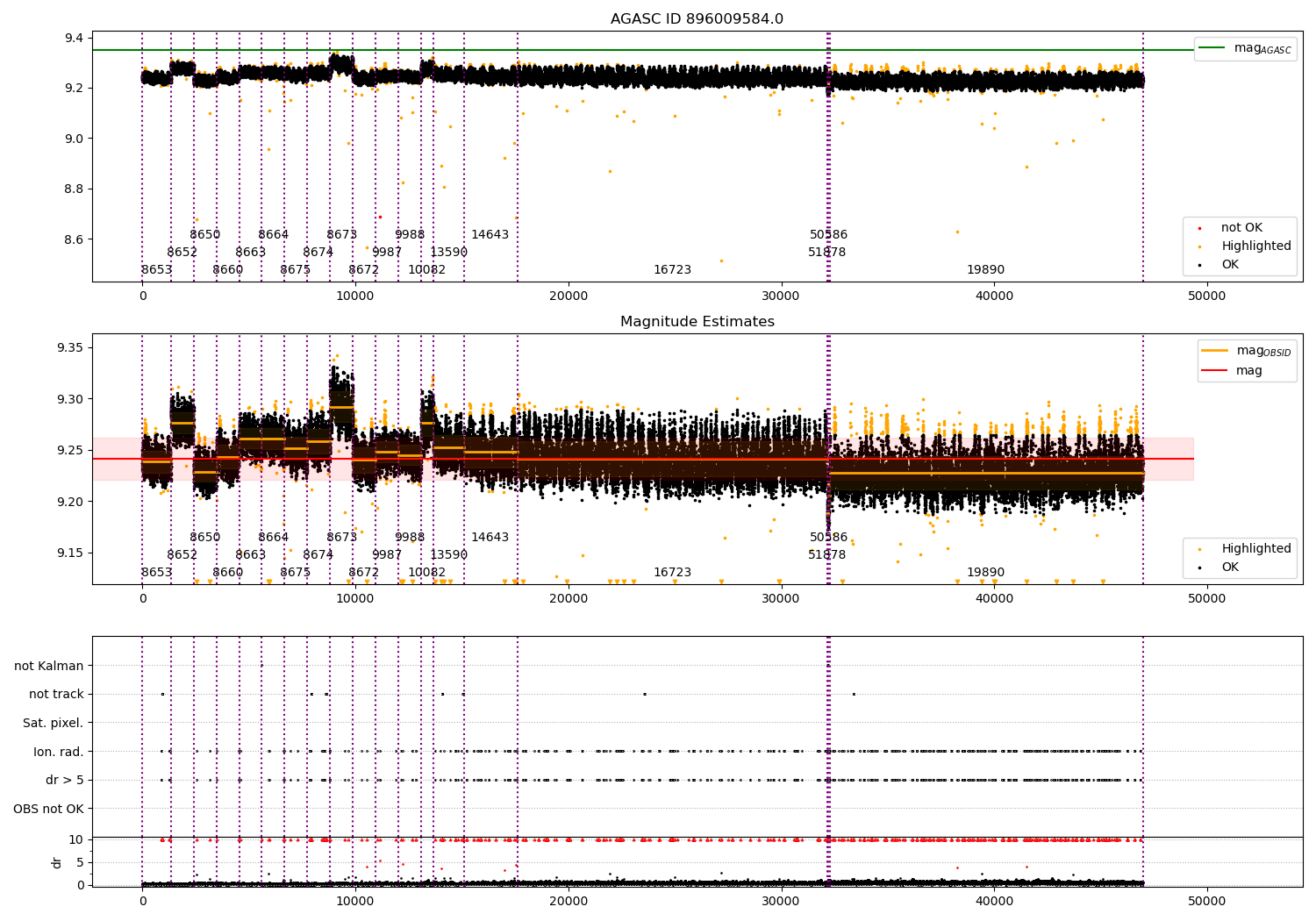
Task: Click the "AGASC ID 896009584.0" plot title
Action: [697, 19]
